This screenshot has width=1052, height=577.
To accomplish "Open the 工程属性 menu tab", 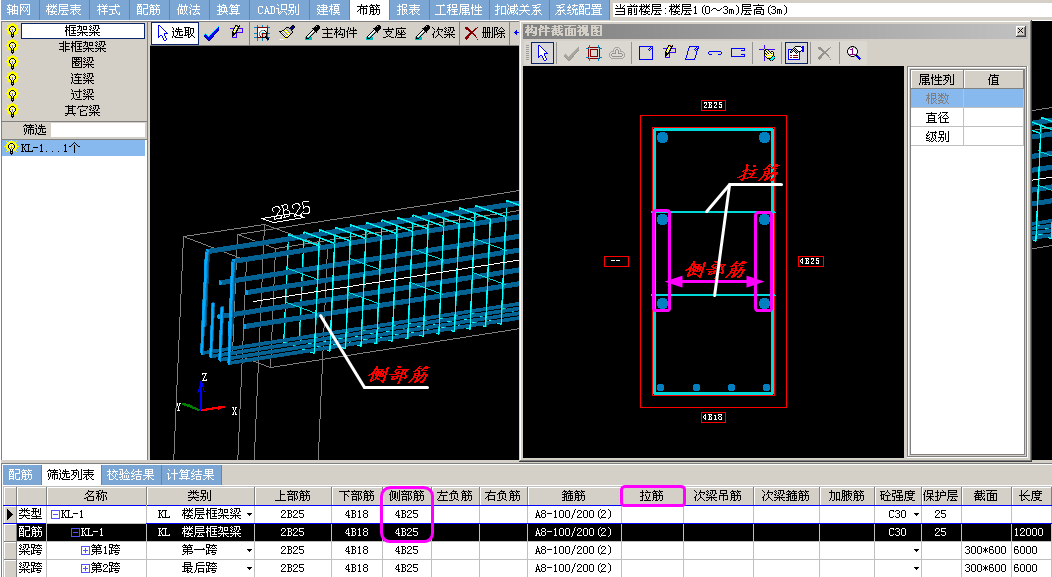I will tap(458, 10).
